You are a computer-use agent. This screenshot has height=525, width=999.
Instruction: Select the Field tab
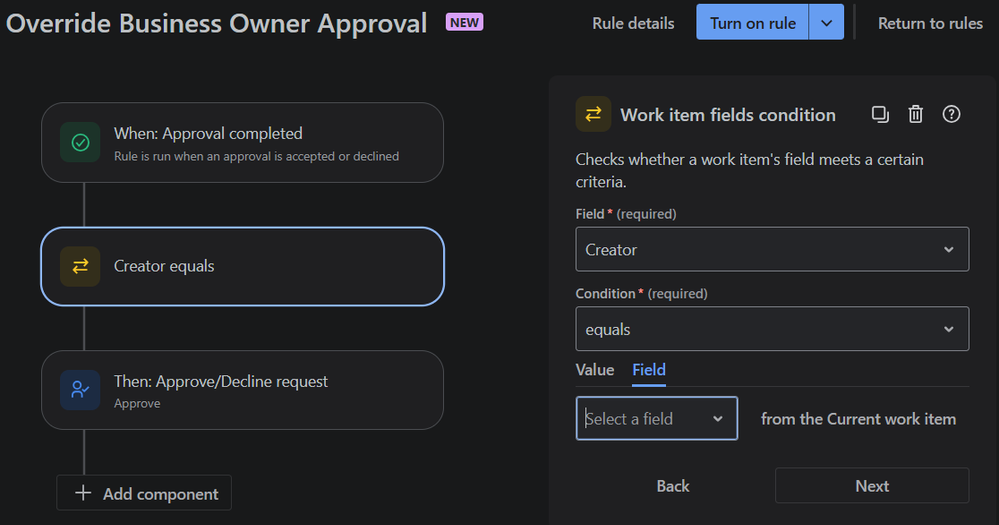click(x=649, y=370)
